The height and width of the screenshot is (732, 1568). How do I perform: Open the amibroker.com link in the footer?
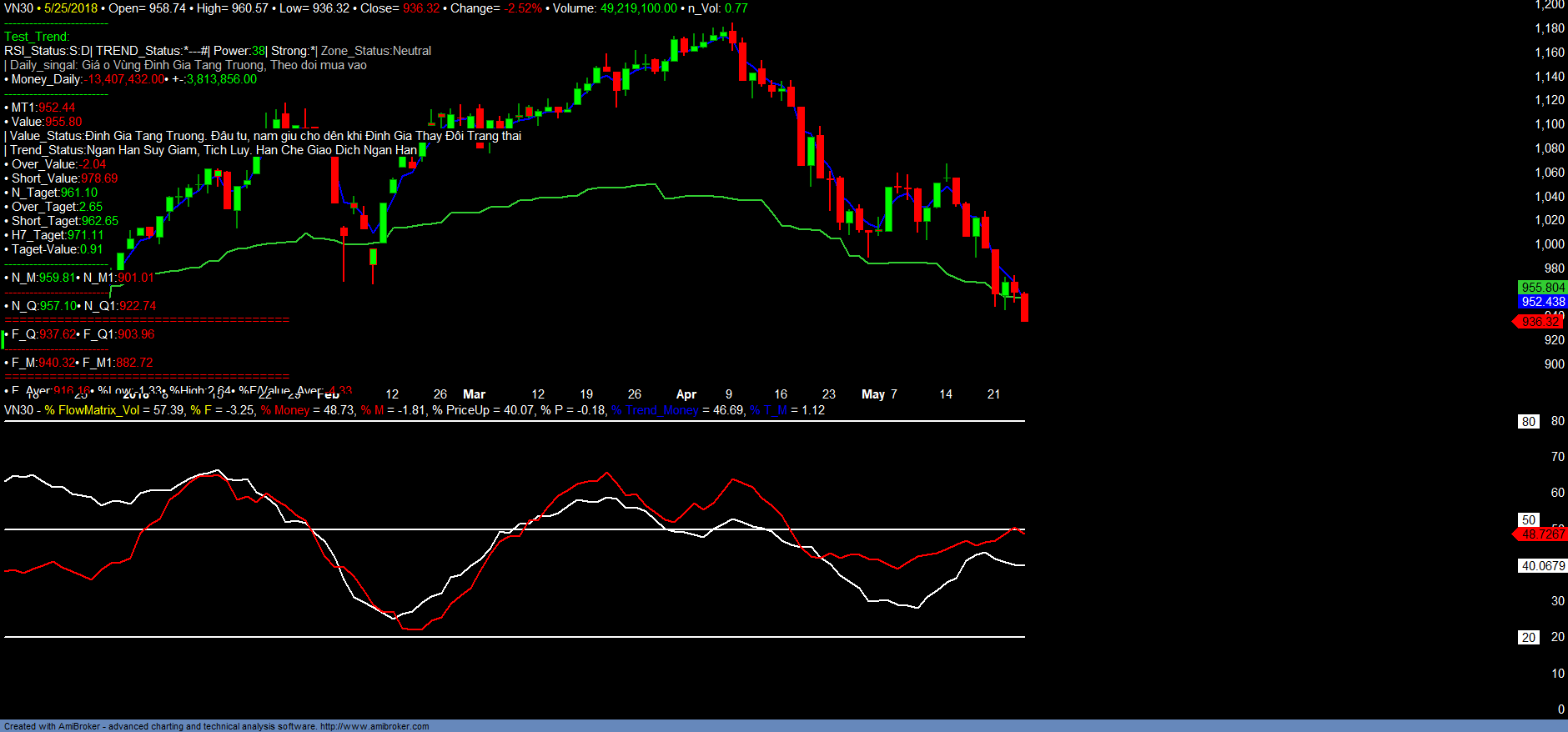point(374,726)
